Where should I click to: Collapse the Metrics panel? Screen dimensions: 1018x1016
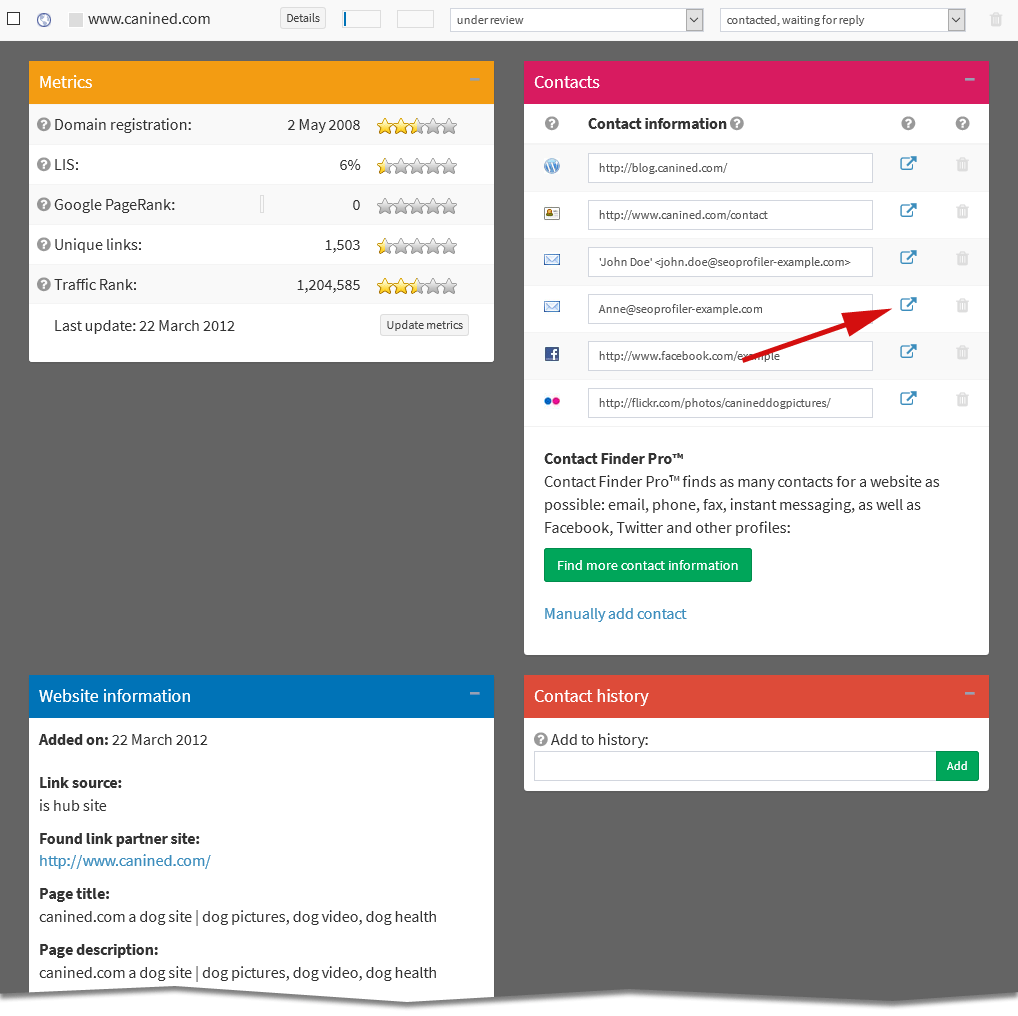pos(475,82)
